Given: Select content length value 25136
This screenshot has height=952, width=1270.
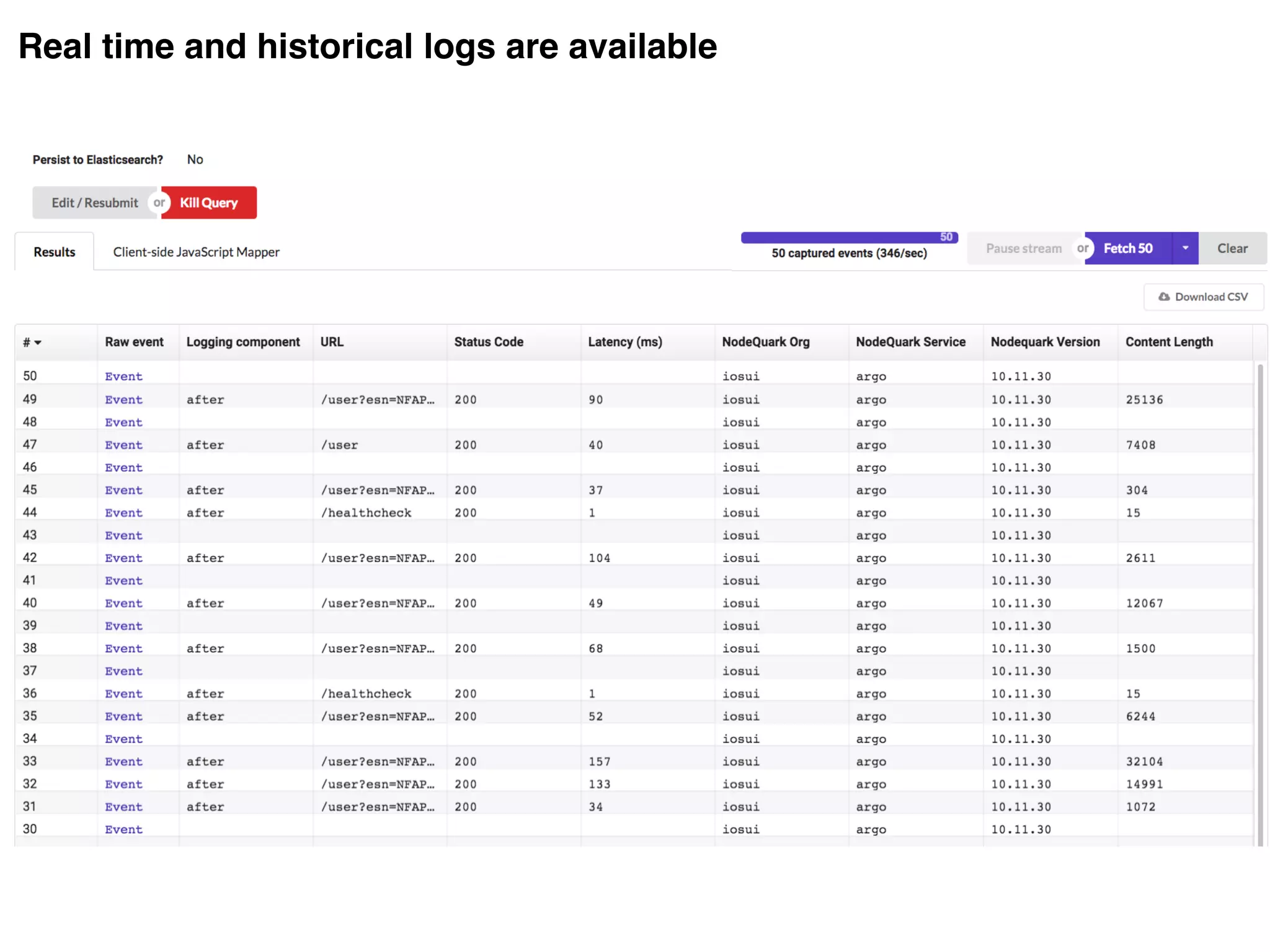Looking at the screenshot, I should (1144, 400).
